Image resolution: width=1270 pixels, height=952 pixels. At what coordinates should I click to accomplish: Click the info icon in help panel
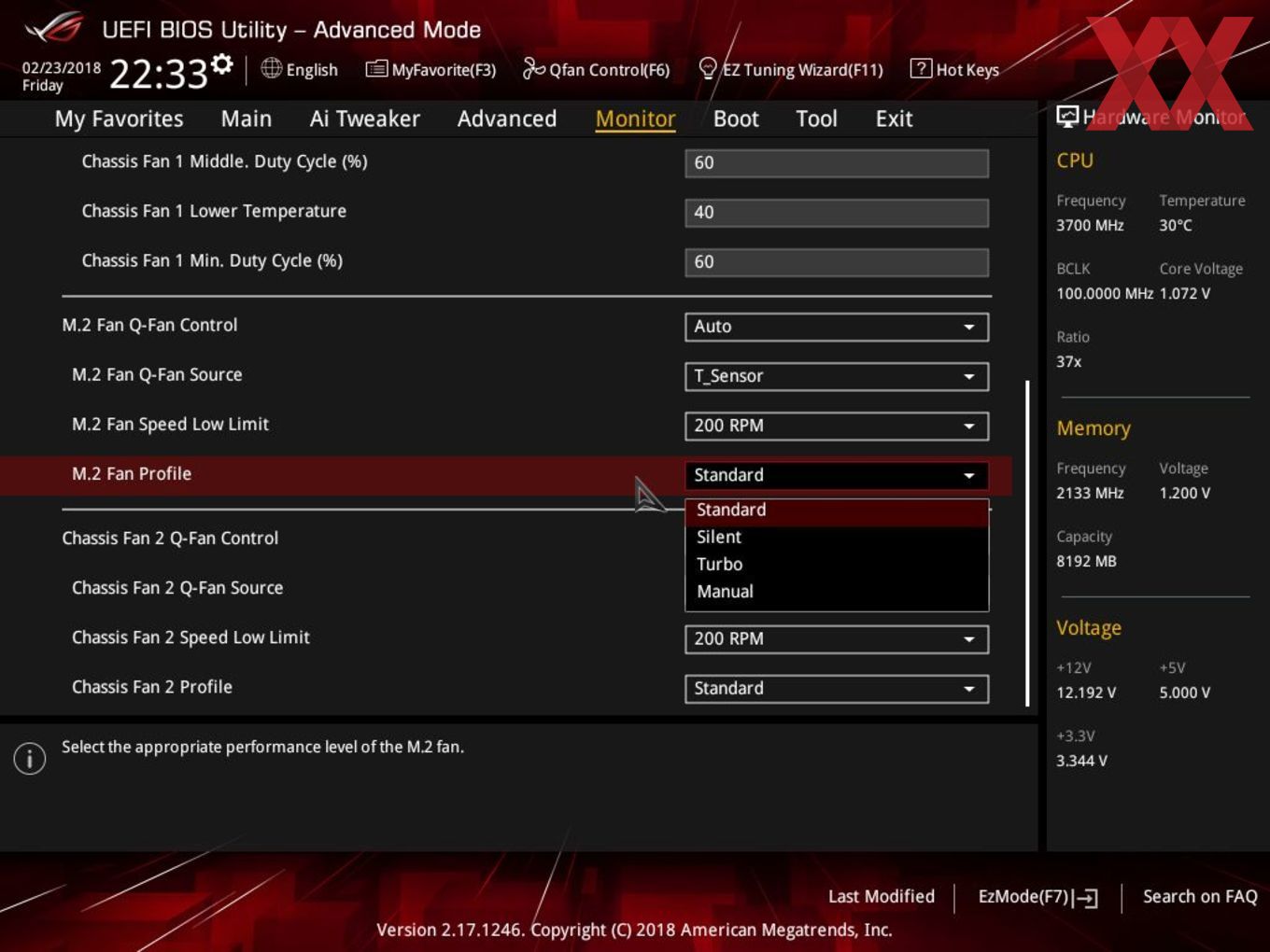coord(30,758)
